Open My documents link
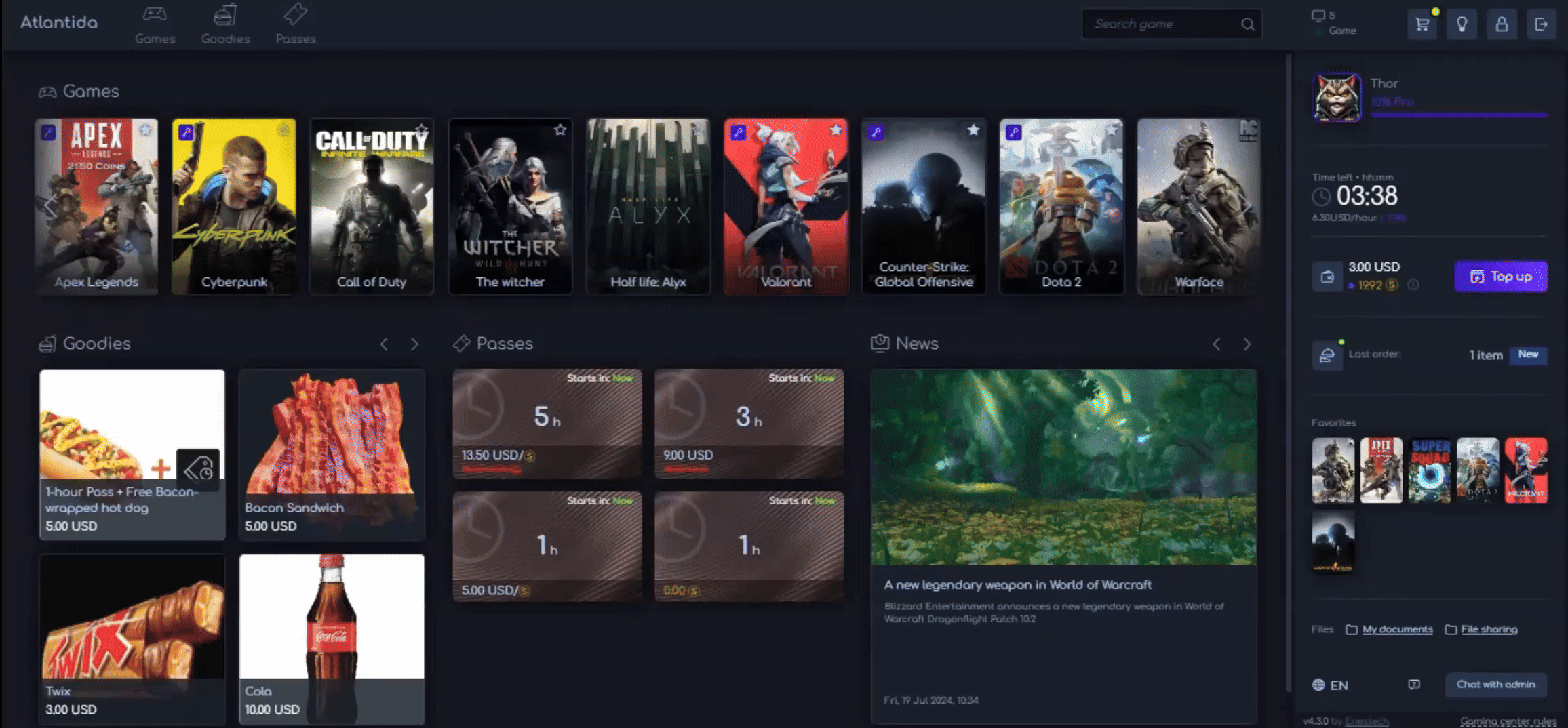Image resolution: width=1568 pixels, height=728 pixels. coord(1397,630)
